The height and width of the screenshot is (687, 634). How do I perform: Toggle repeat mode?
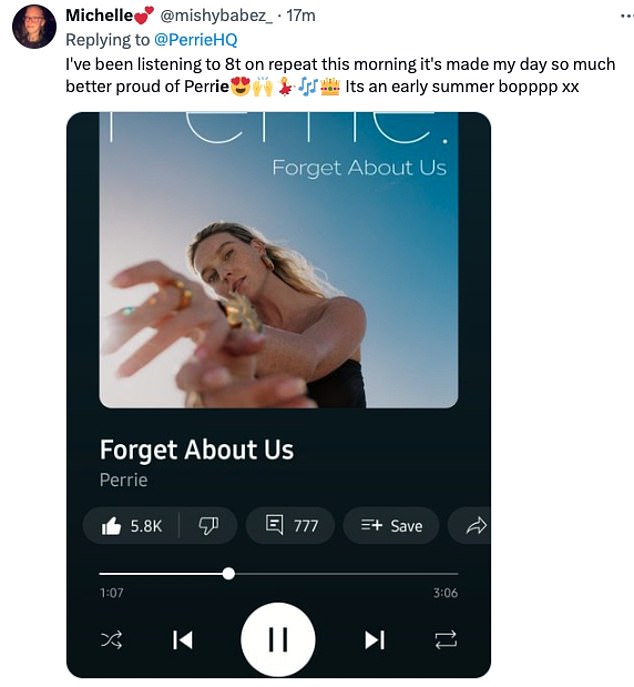(x=446, y=640)
